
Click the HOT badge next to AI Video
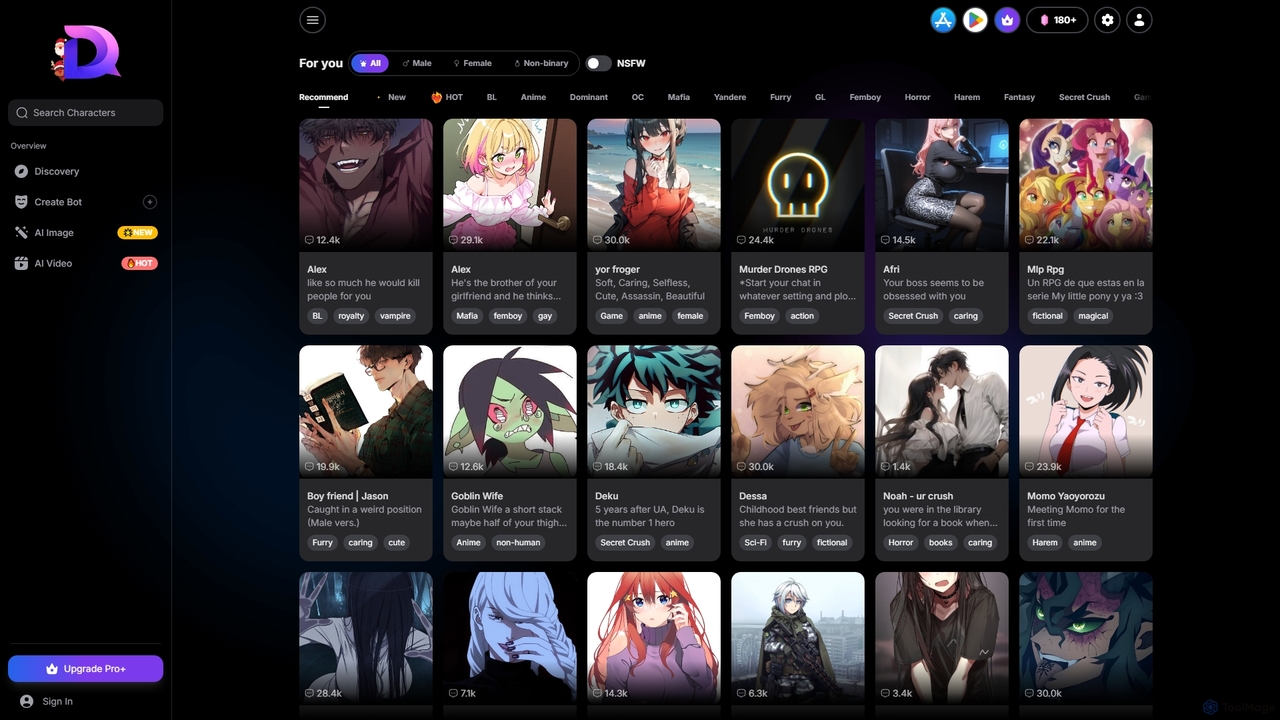click(x=140, y=264)
